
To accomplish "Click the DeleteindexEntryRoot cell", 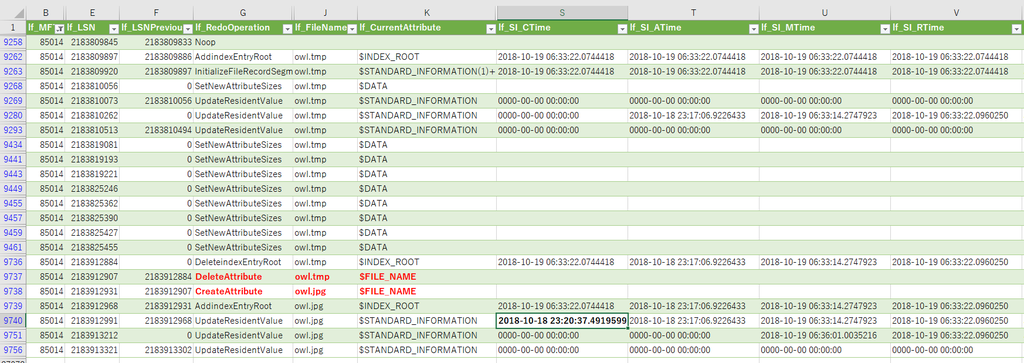I will [x=244, y=262].
